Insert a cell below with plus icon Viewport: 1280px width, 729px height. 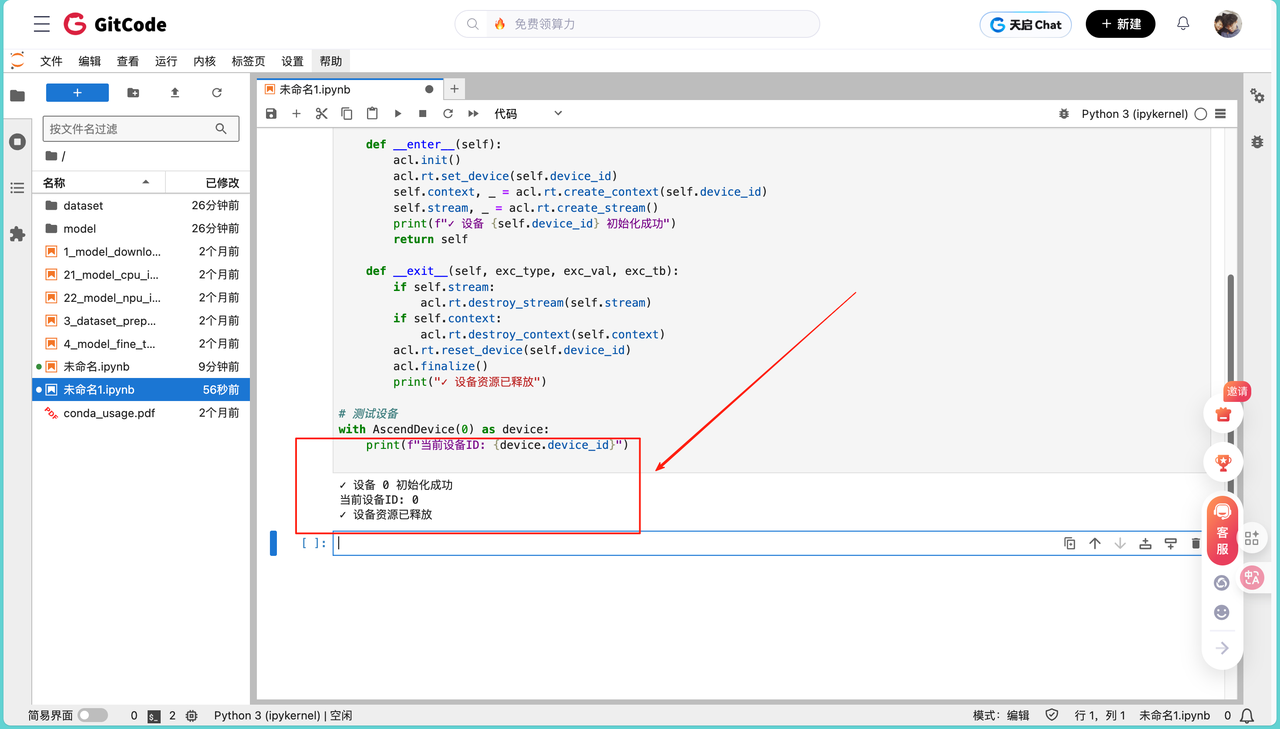(x=296, y=114)
